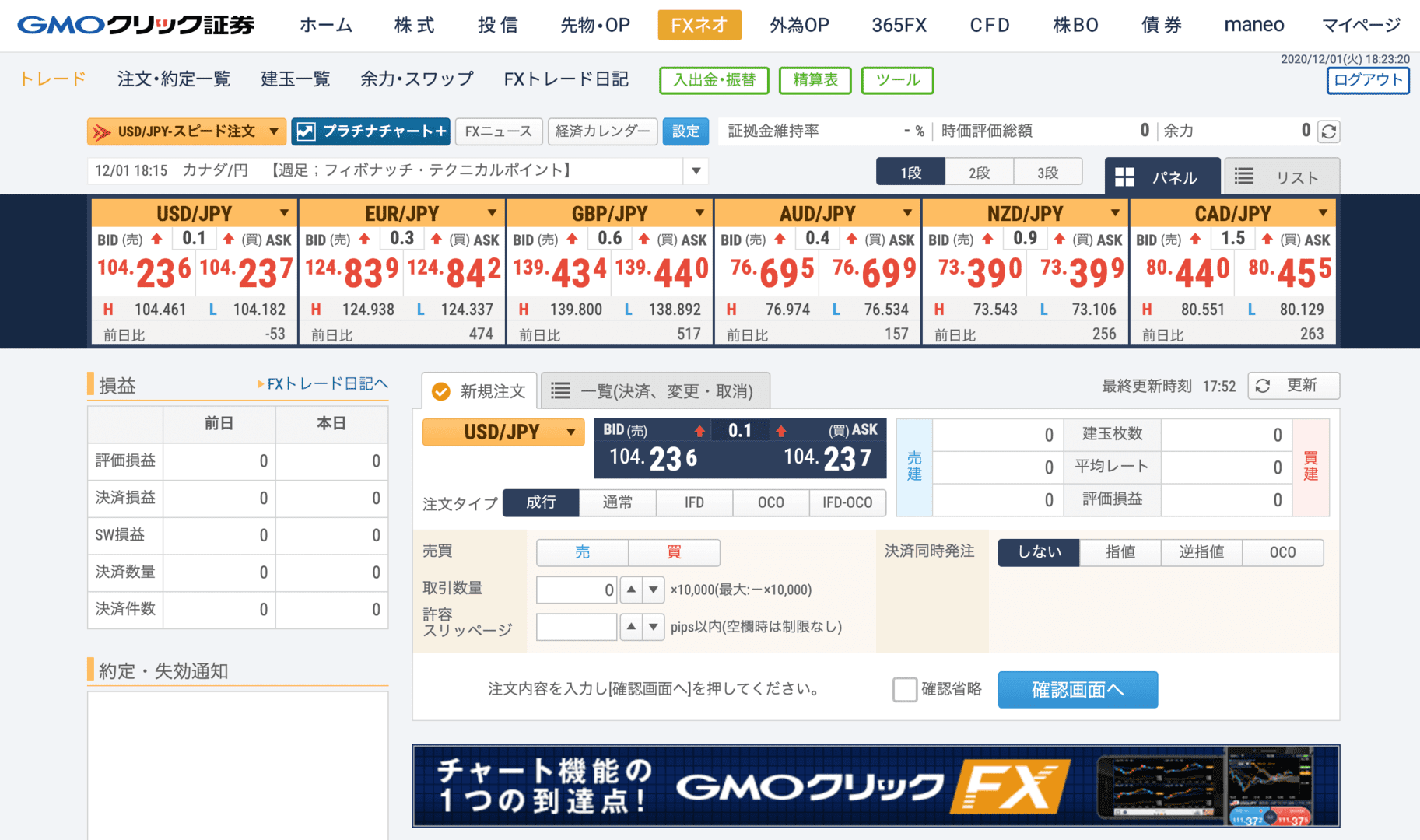Switch to リスト list view
Screen dimensions: 1420x840
[1282, 177]
